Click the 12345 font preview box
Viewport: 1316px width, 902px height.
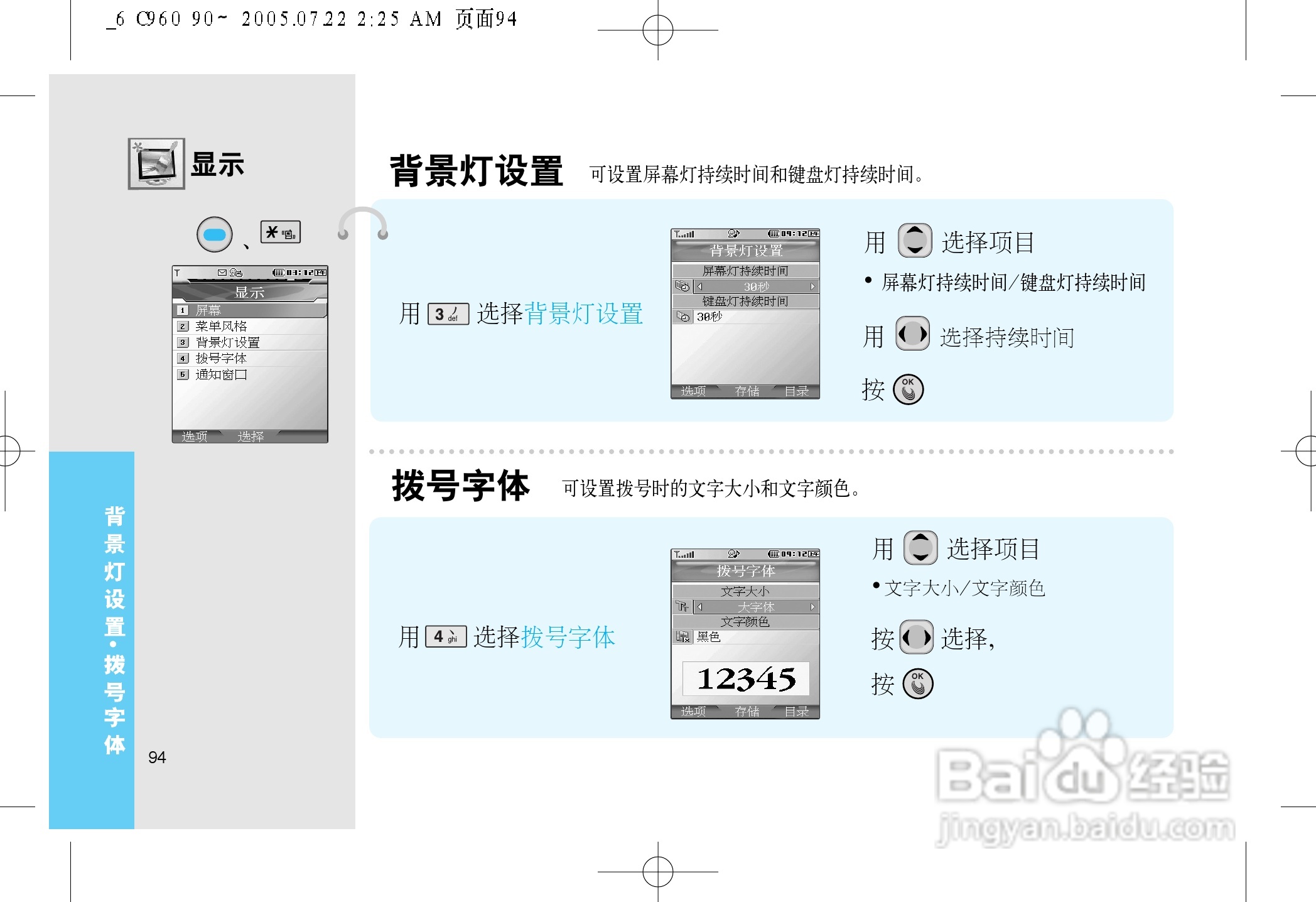coord(746,678)
